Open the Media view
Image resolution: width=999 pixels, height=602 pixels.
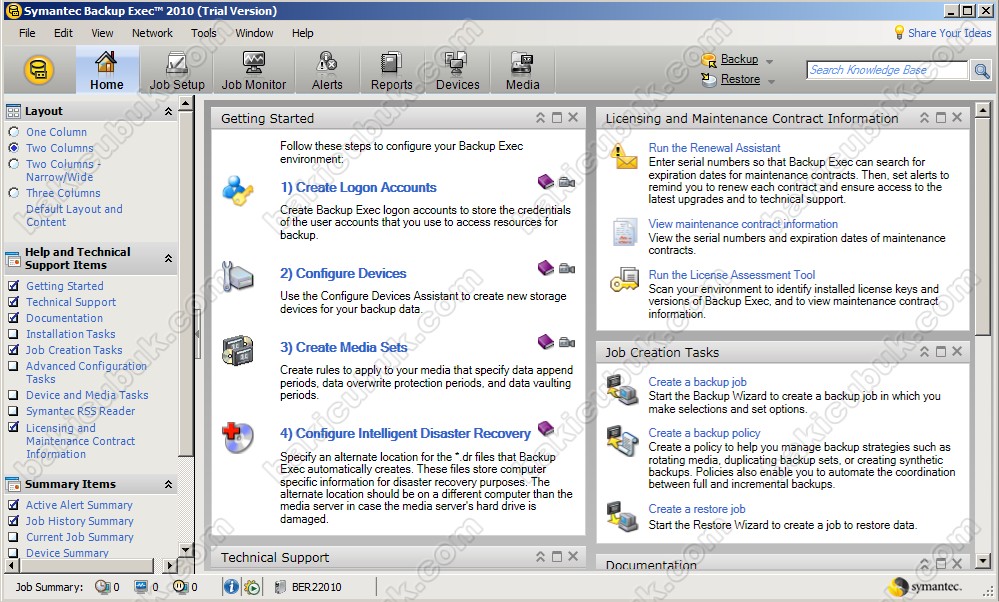tap(522, 71)
